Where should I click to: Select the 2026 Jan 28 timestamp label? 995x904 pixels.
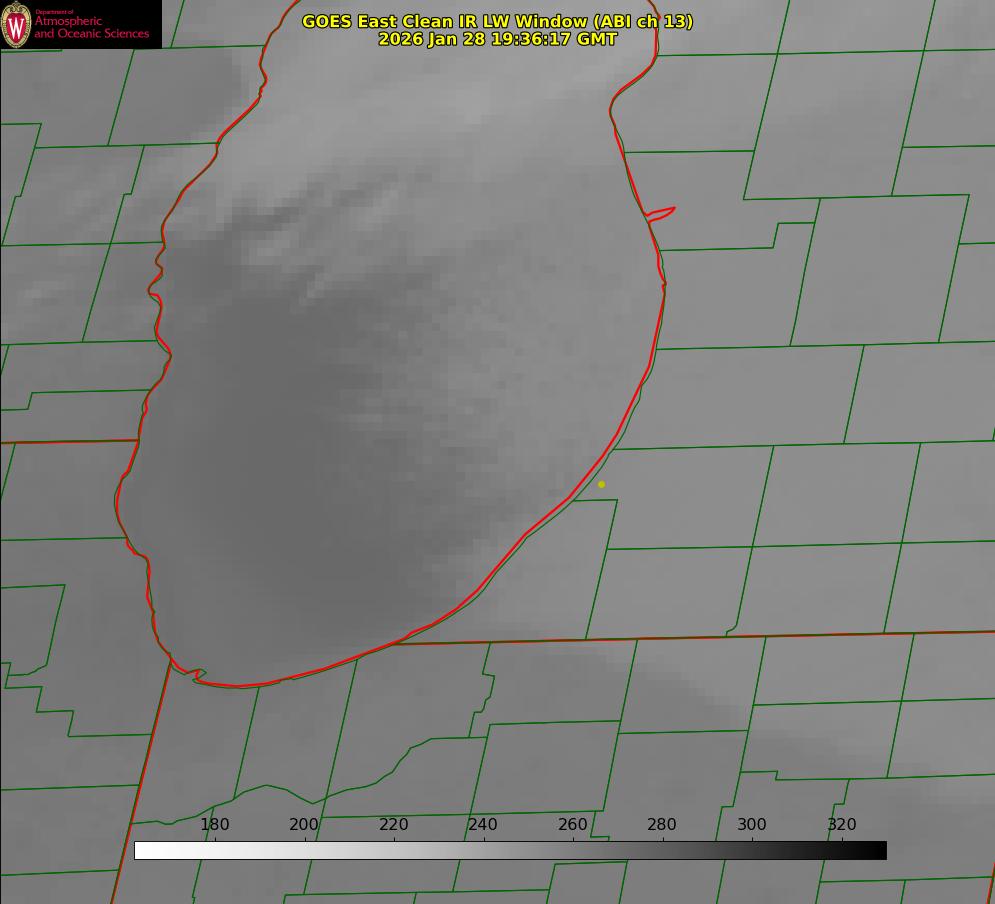[x=497, y=39]
